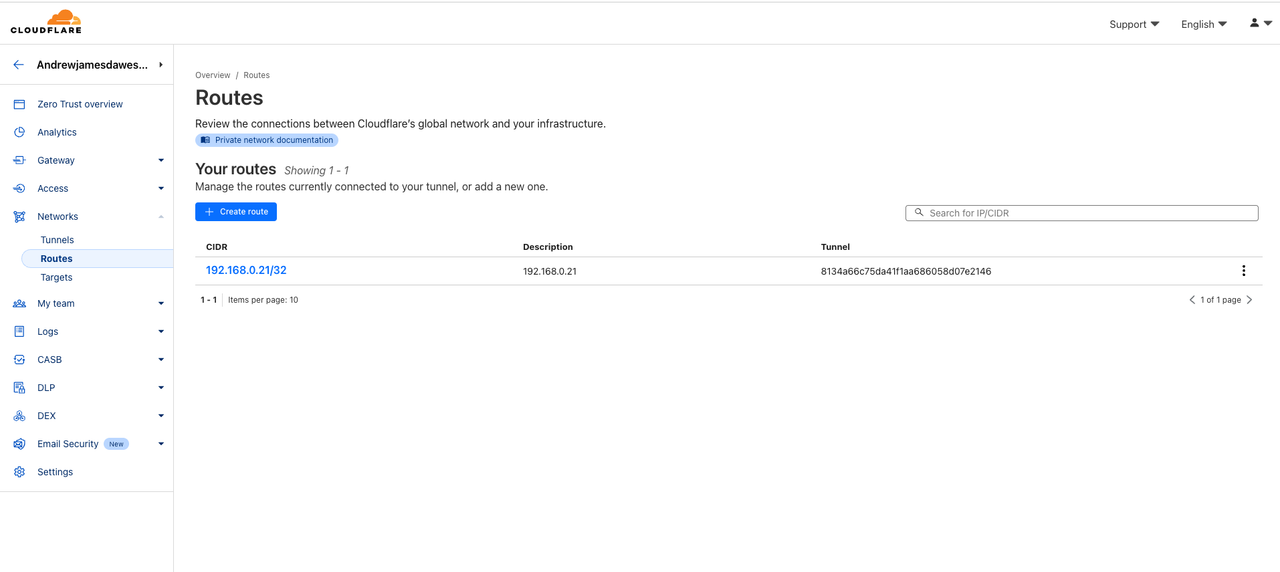Focus the Search for IP/CIDR field
Image resolution: width=1280 pixels, height=572 pixels.
pyautogui.click(x=1082, y=213)
